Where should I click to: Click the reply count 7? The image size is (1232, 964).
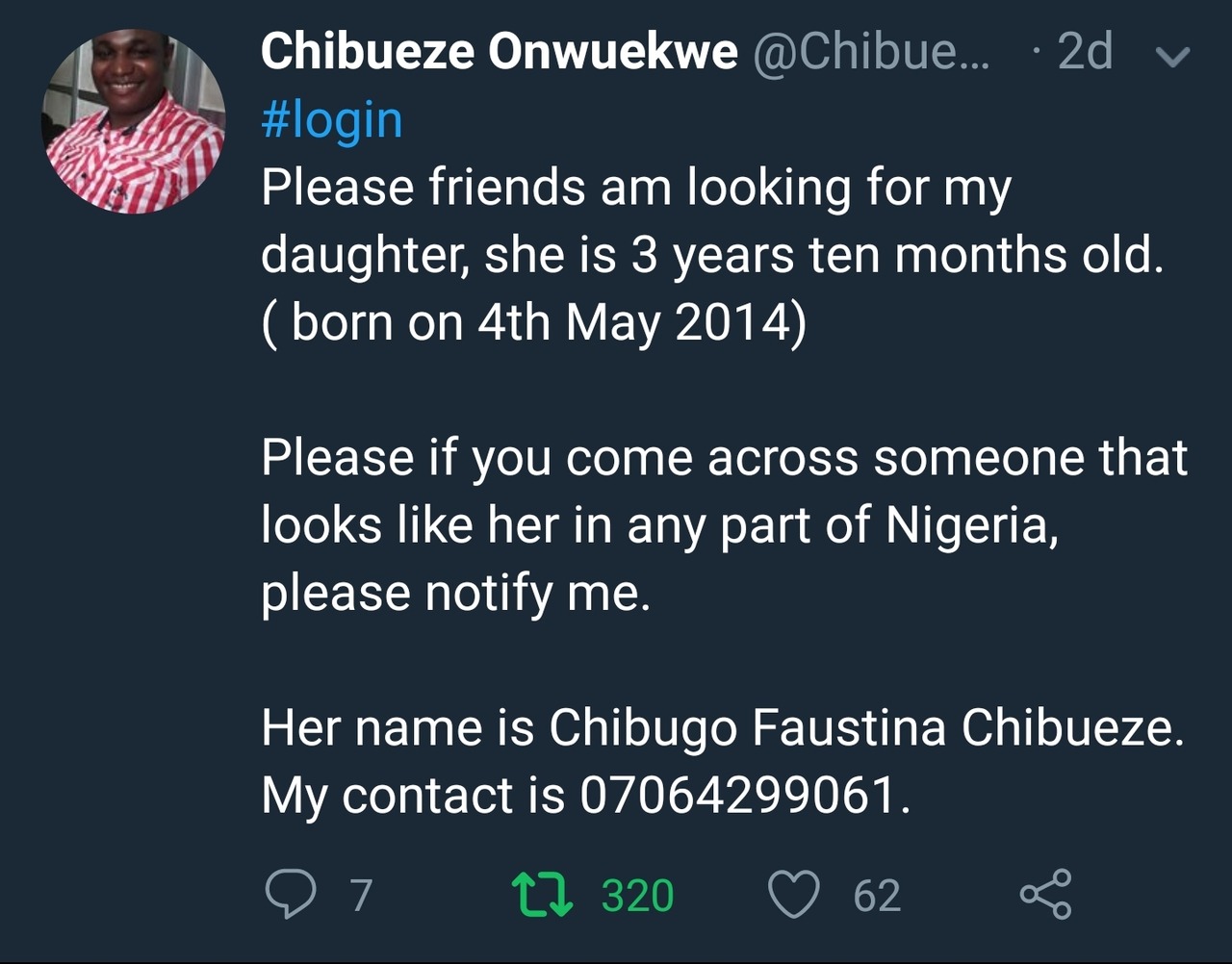tap(361, 895)
